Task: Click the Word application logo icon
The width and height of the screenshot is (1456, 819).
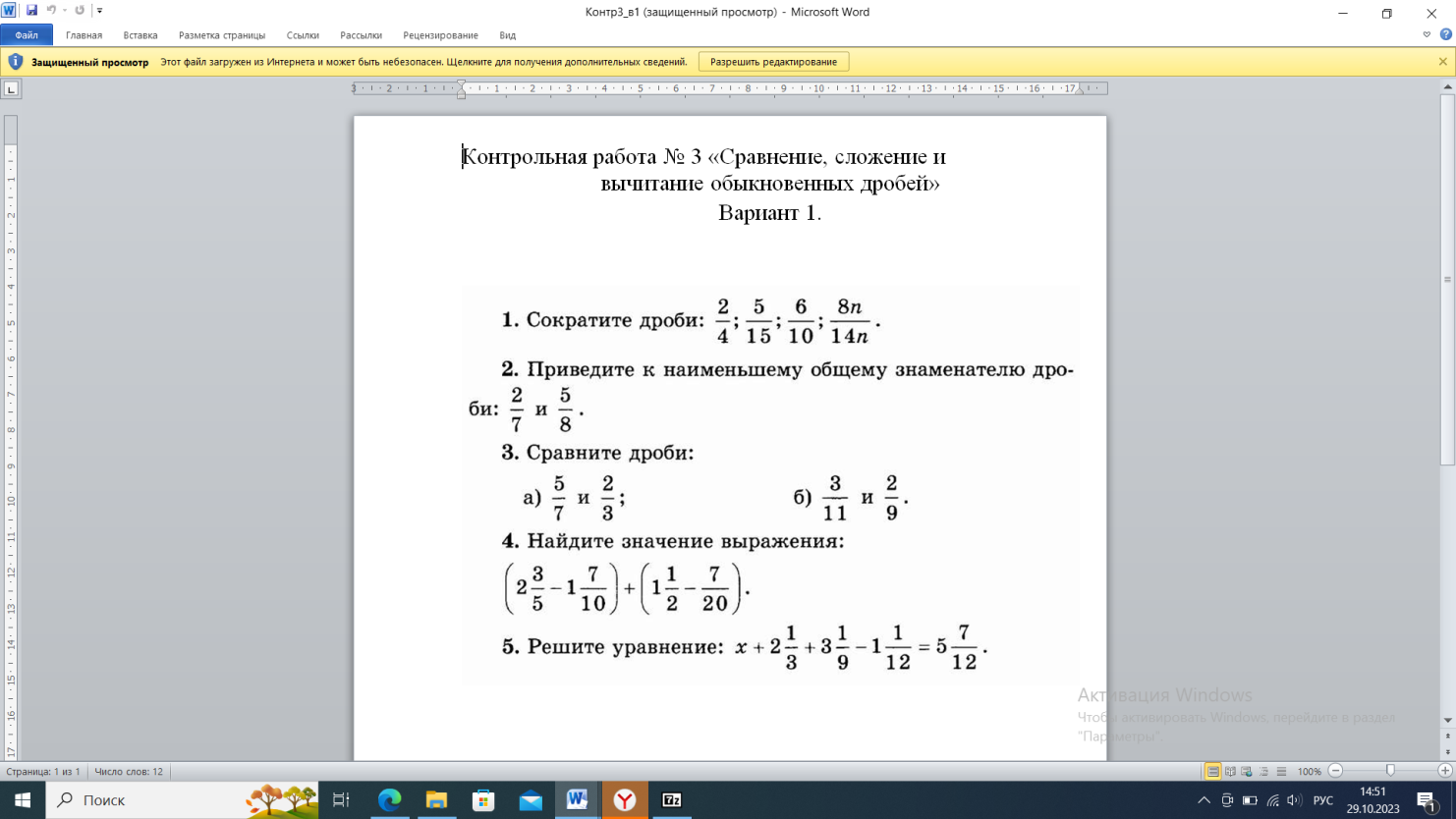Action: point(9,10)
